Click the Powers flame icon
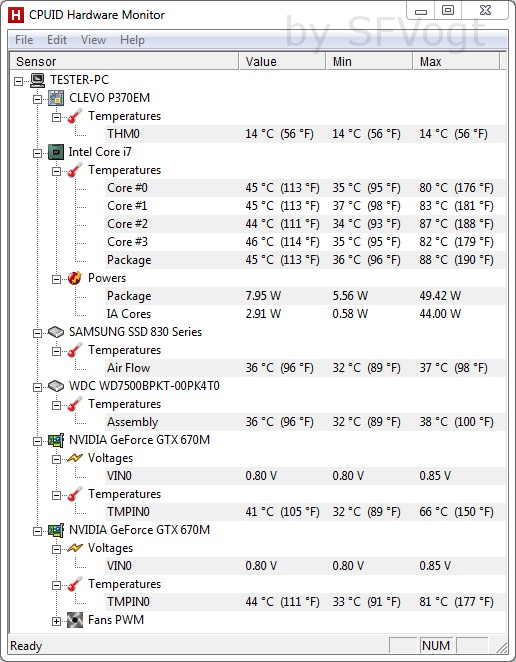The height and width of the screenshot is (662, 516). 75,278
